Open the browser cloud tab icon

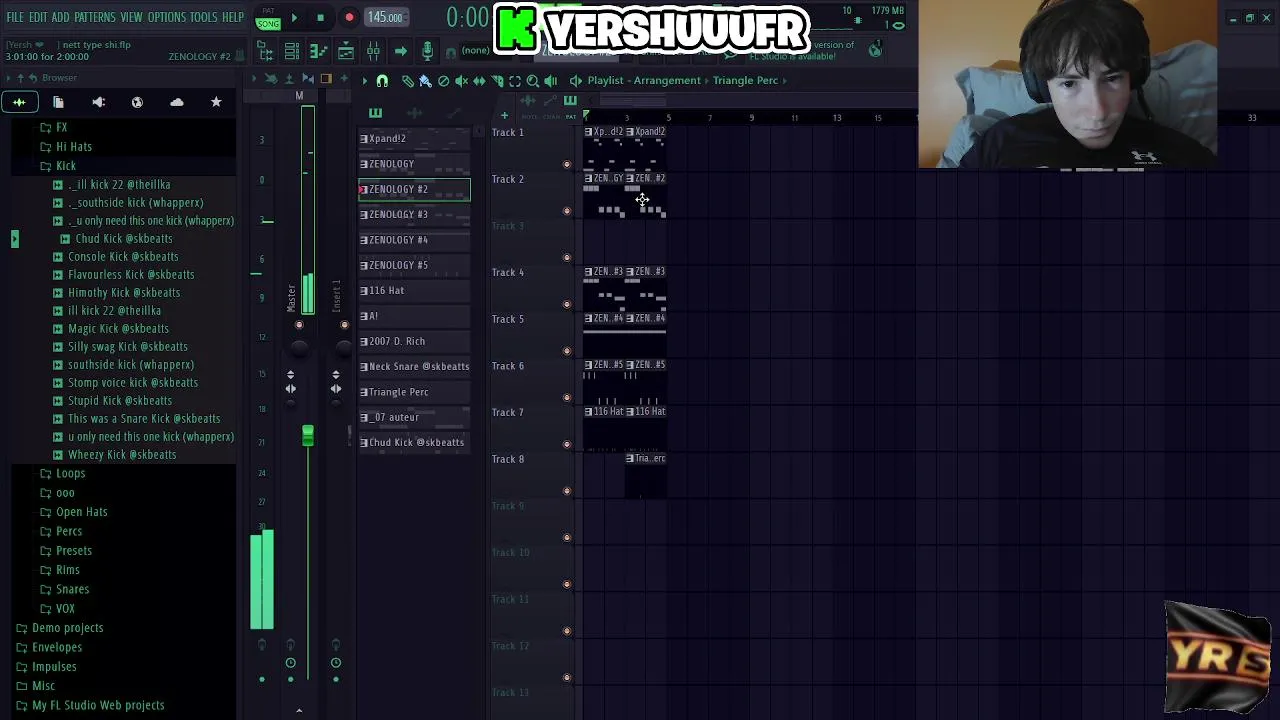pyautogui.click(x=177, y=102)
